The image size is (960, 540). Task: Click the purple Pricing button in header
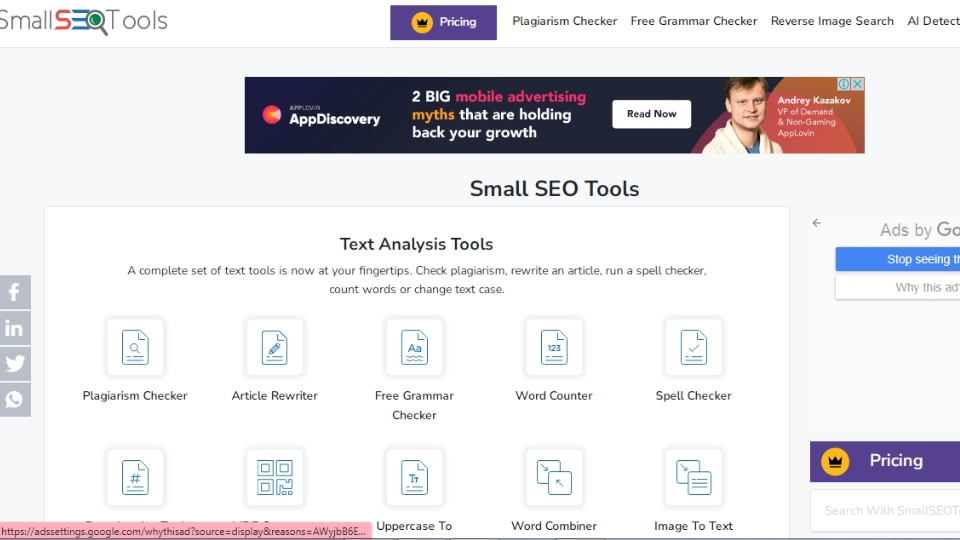coord(443,23)
